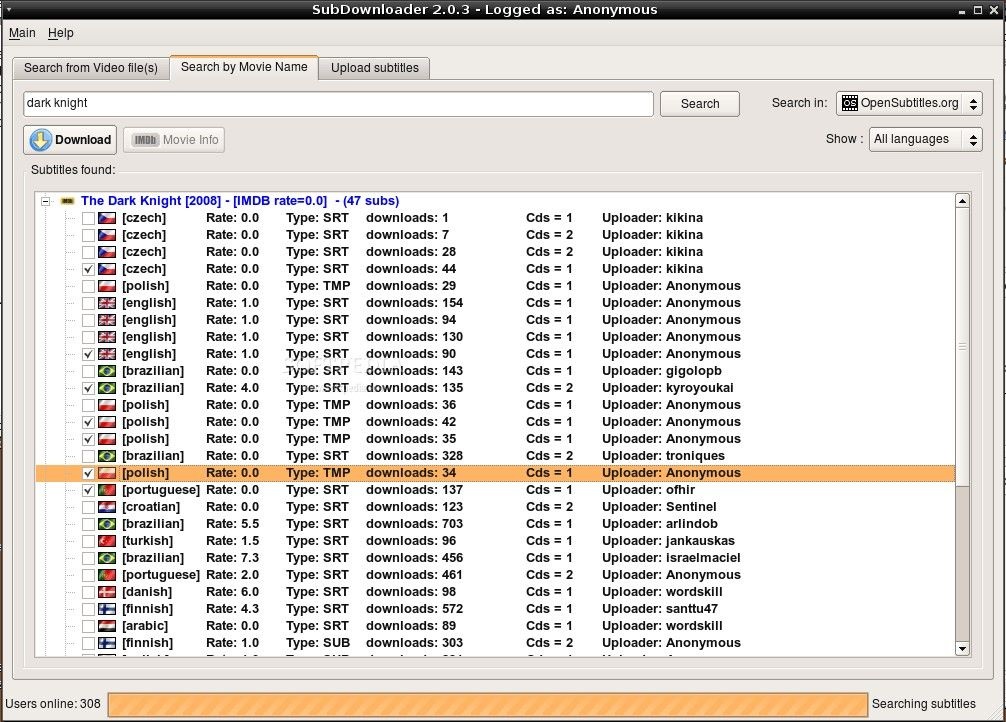Collapse The Dark Knight tree node
1006x722 pixels.
click(46, 201)
